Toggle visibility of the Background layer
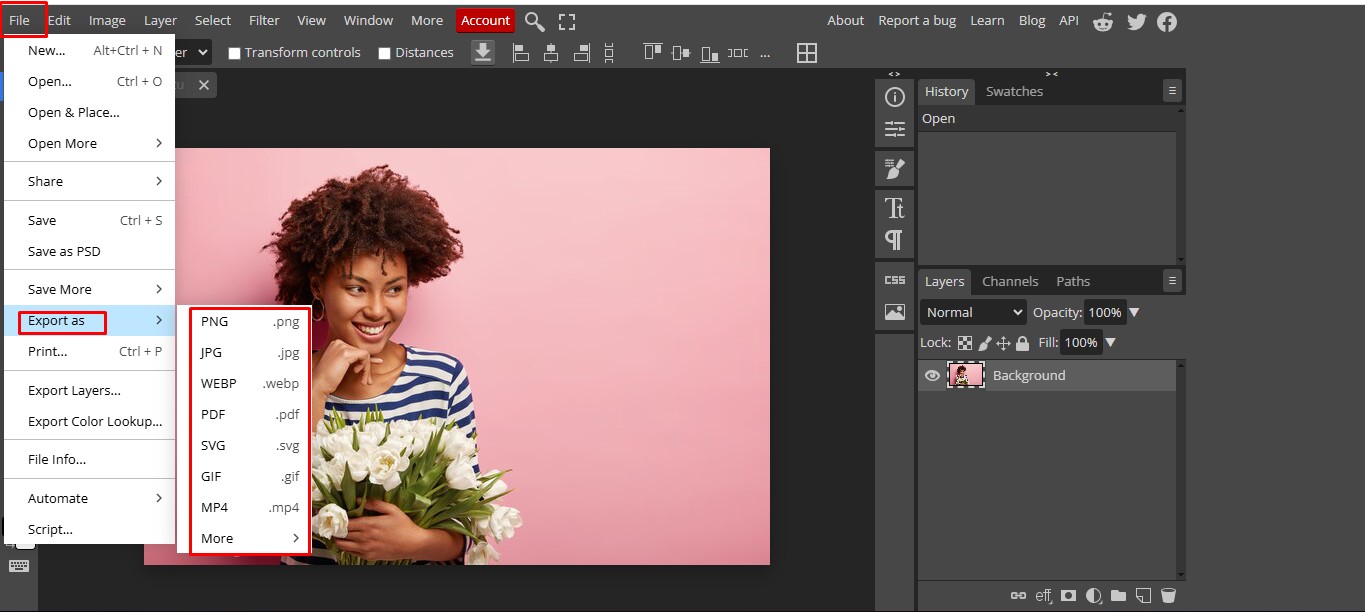1365x612 pixels. pos(931,375)
